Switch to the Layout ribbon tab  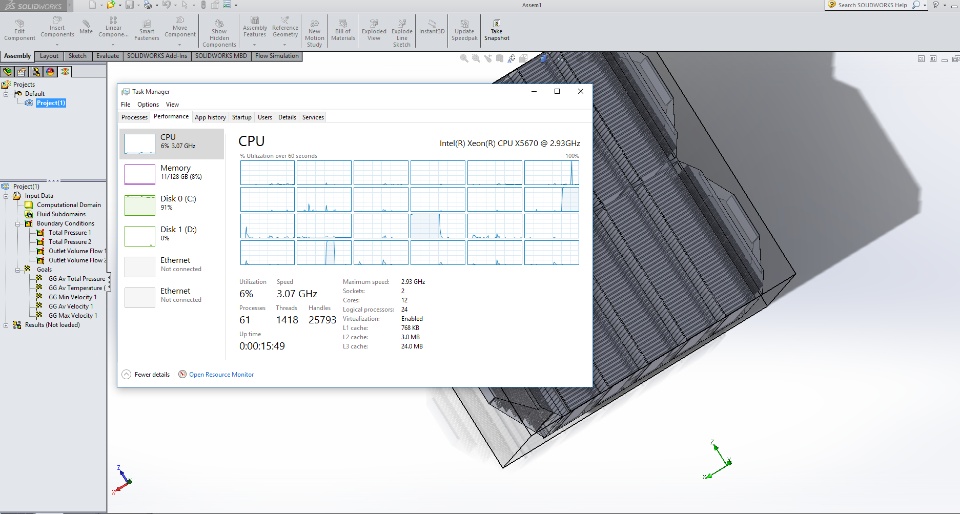[49, 56]
